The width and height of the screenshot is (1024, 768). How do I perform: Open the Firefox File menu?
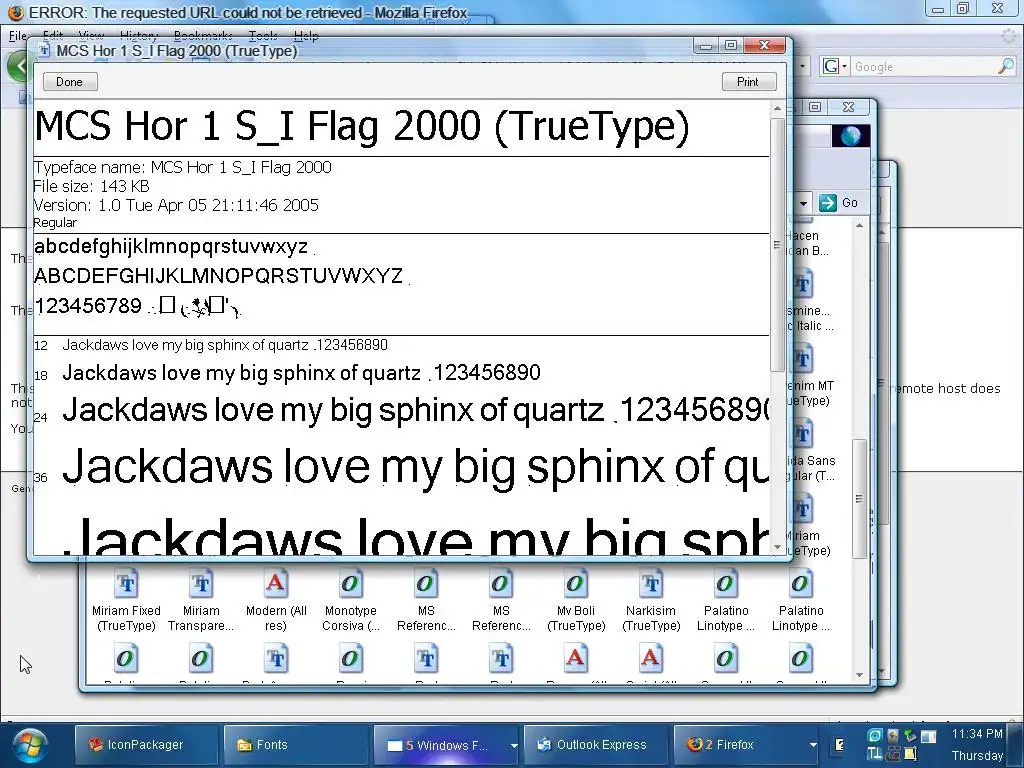tap(18, 35)
